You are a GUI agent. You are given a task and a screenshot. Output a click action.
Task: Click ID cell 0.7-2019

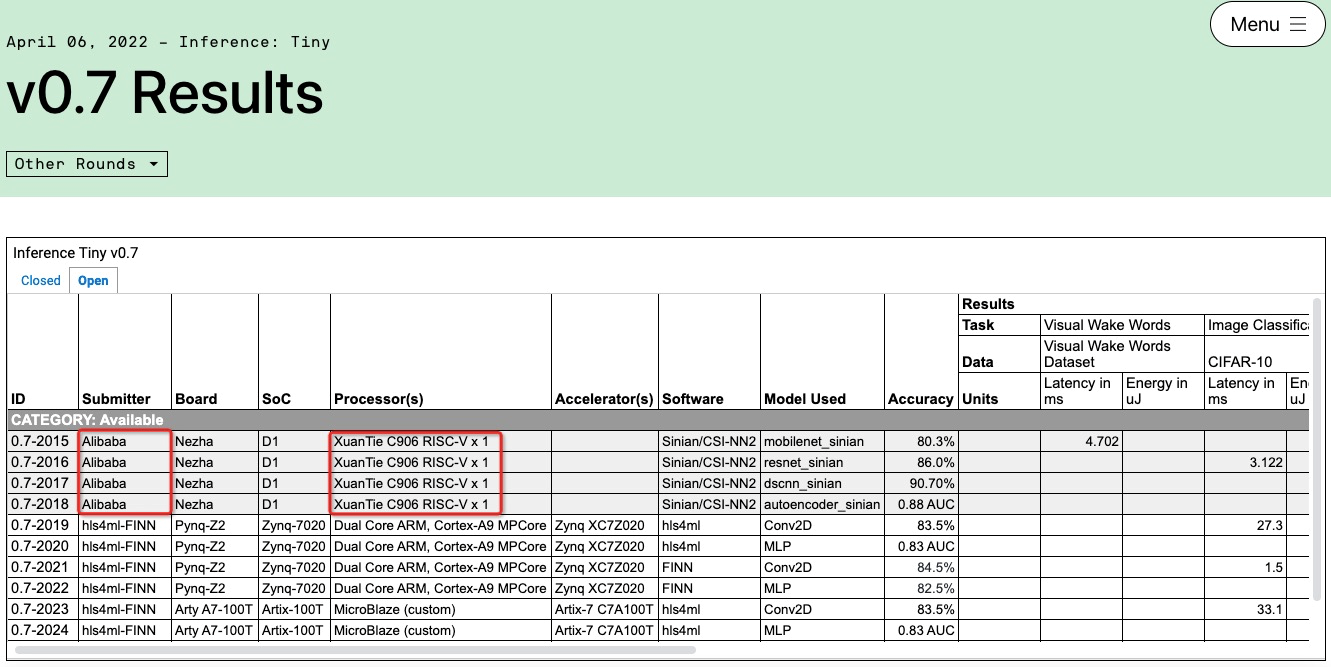tap(43, 525)
